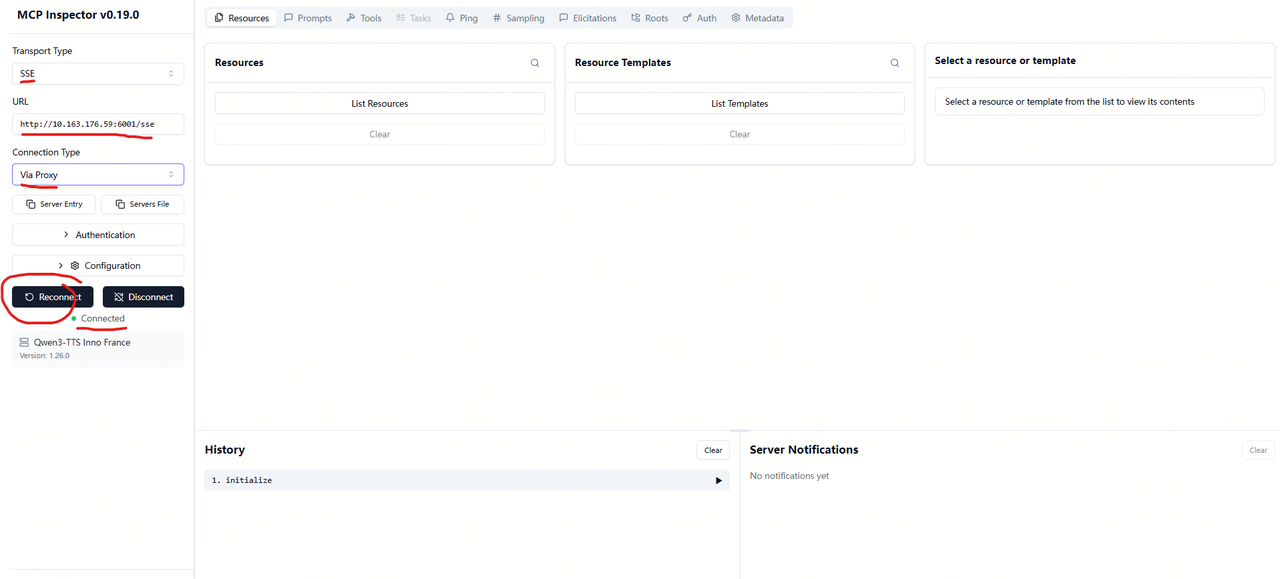Screen dimensions: 1280x579
Task: Open the Transport Type dropdown
Action: coord(97,74)
